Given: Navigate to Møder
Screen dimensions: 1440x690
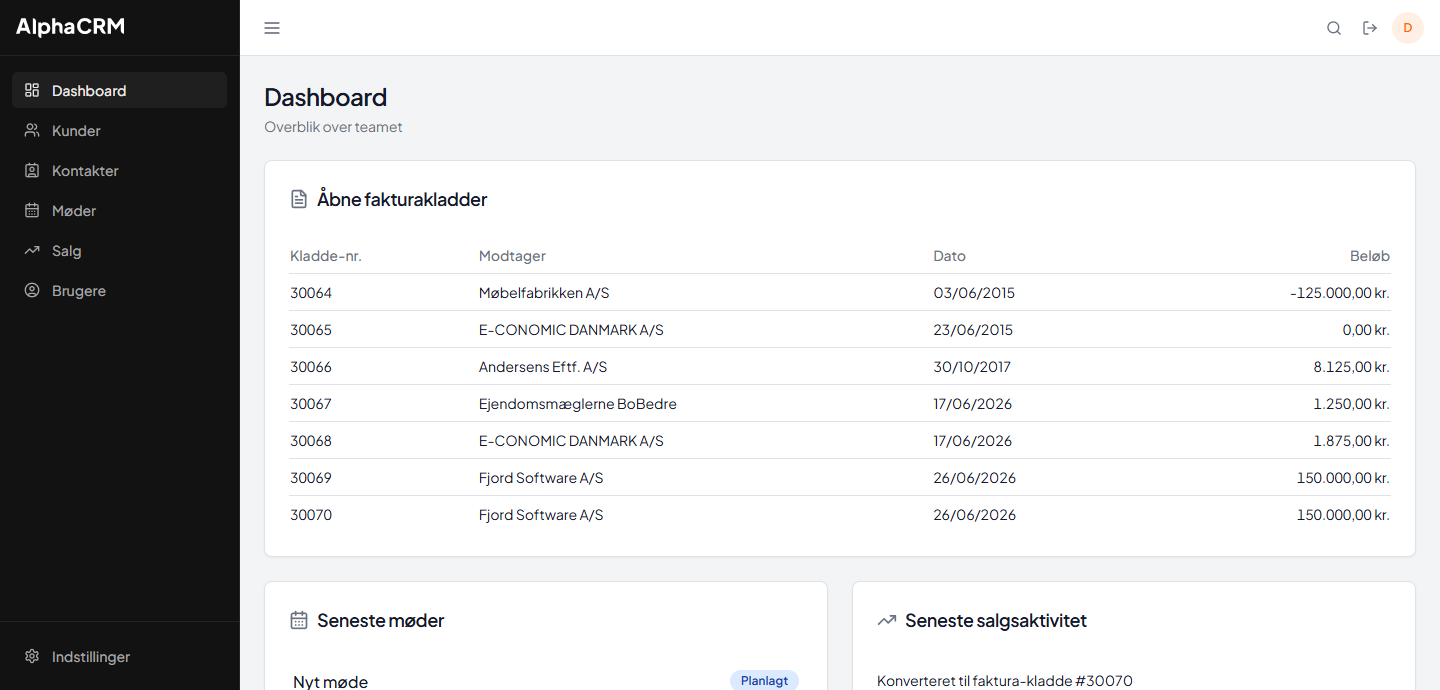Looking at the screenshot, I should (120, 210).
